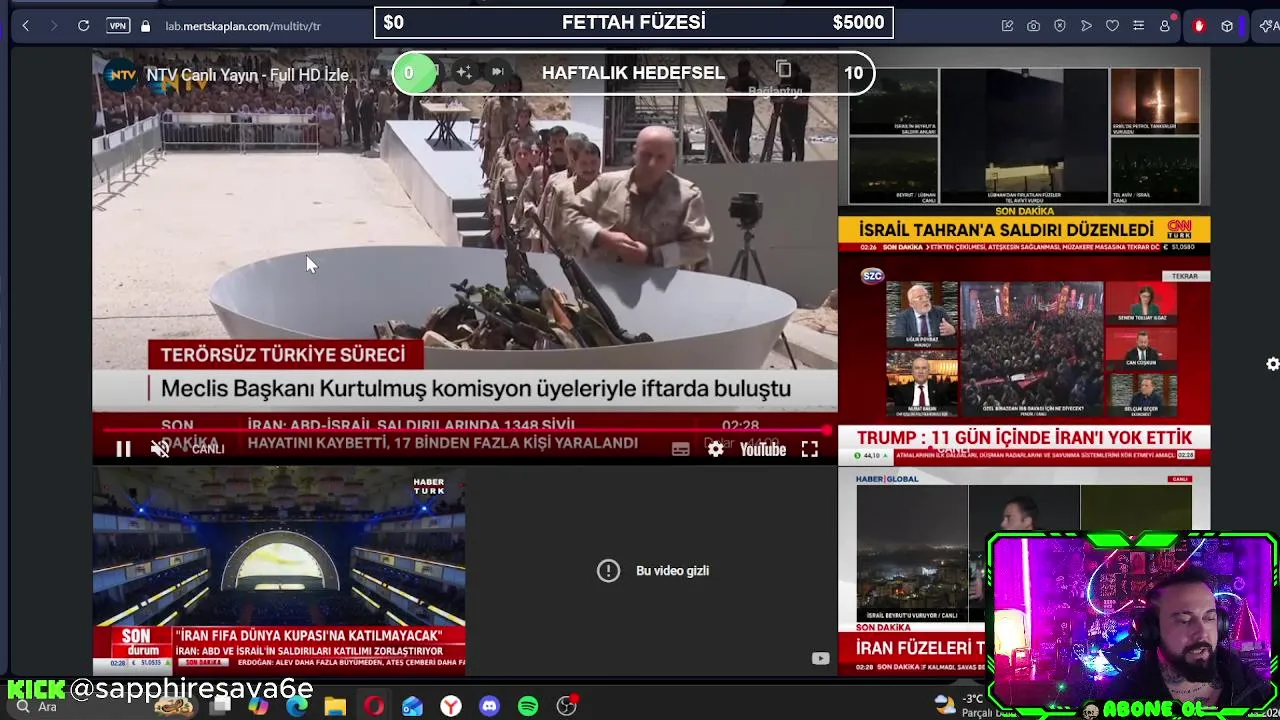Viewport: 1280px width, 720px height.
Task: Toggle subtitles on the NTV player
Action: tap(681, 450)
